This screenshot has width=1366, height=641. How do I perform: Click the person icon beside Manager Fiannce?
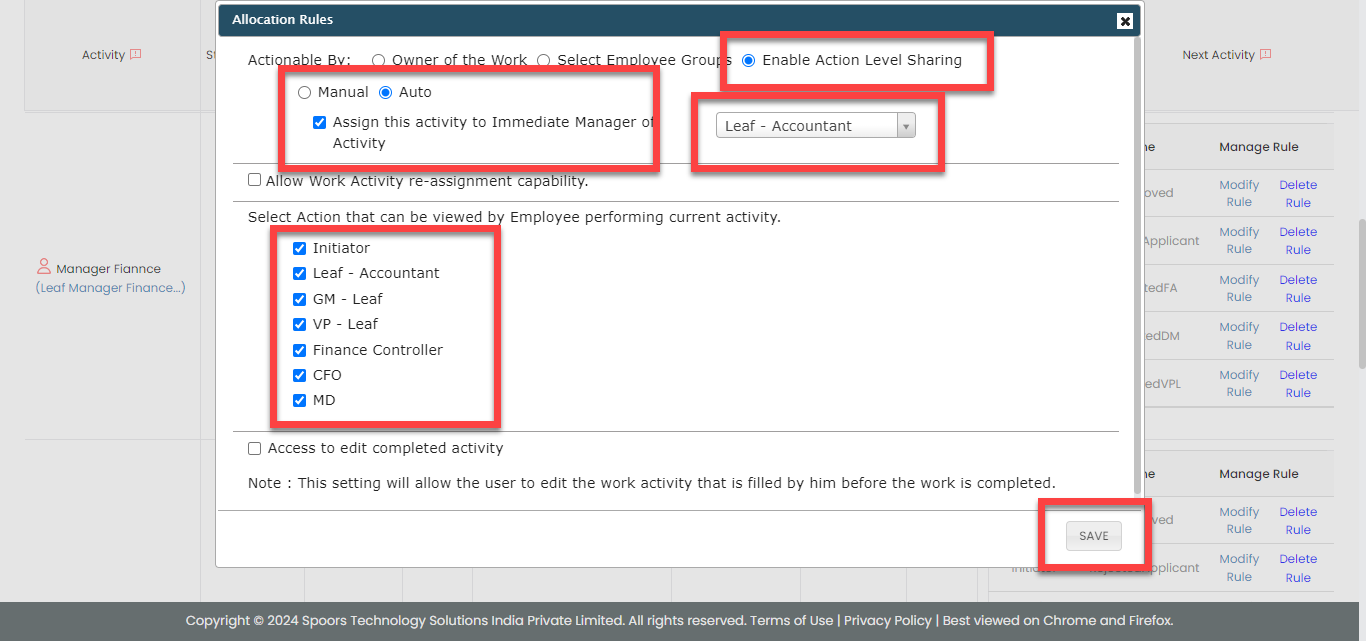click(44, 268)
